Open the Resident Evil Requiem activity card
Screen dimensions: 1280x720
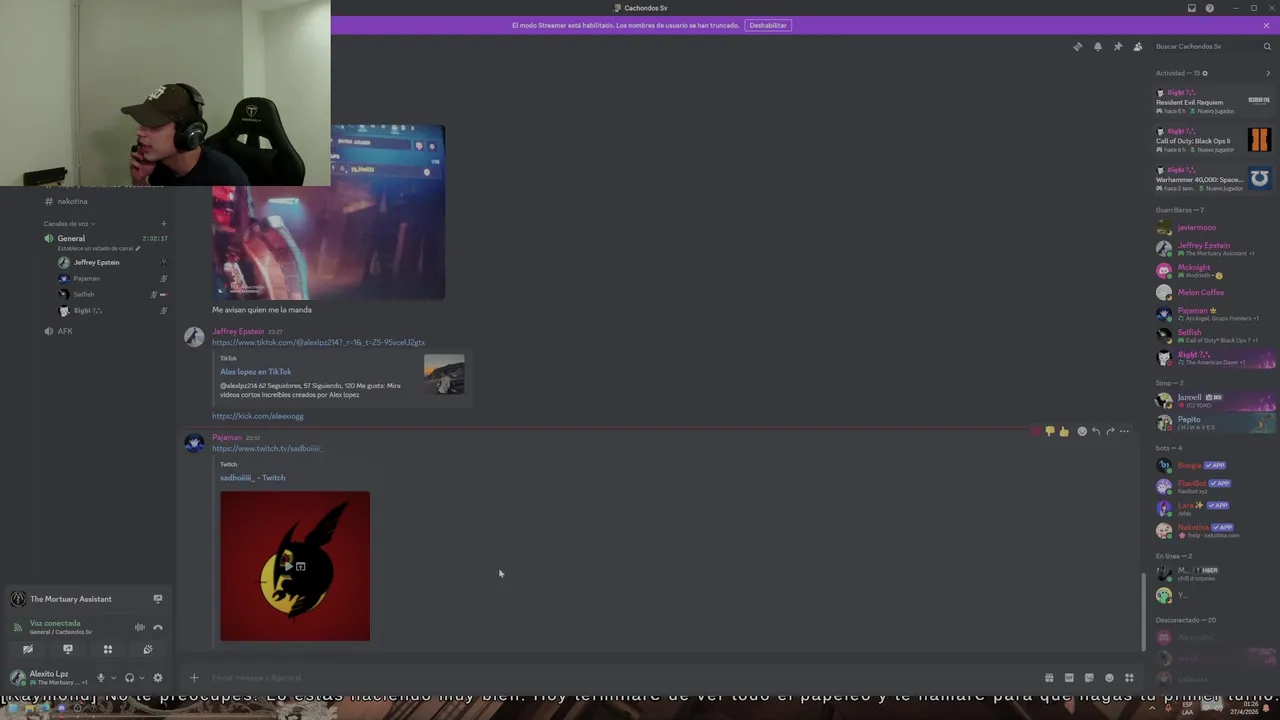point(1214,101)
